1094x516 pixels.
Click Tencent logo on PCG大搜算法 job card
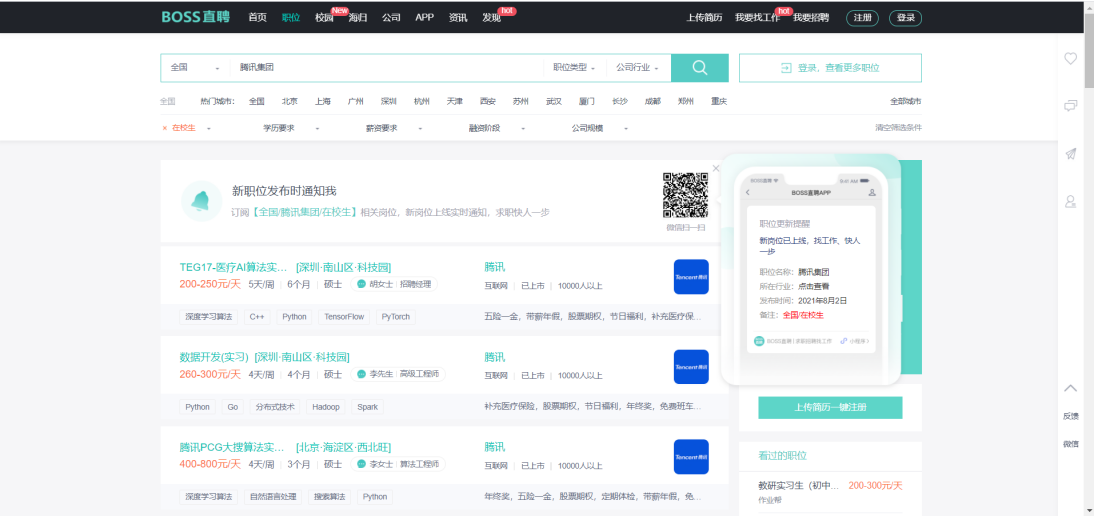(691, 457)
